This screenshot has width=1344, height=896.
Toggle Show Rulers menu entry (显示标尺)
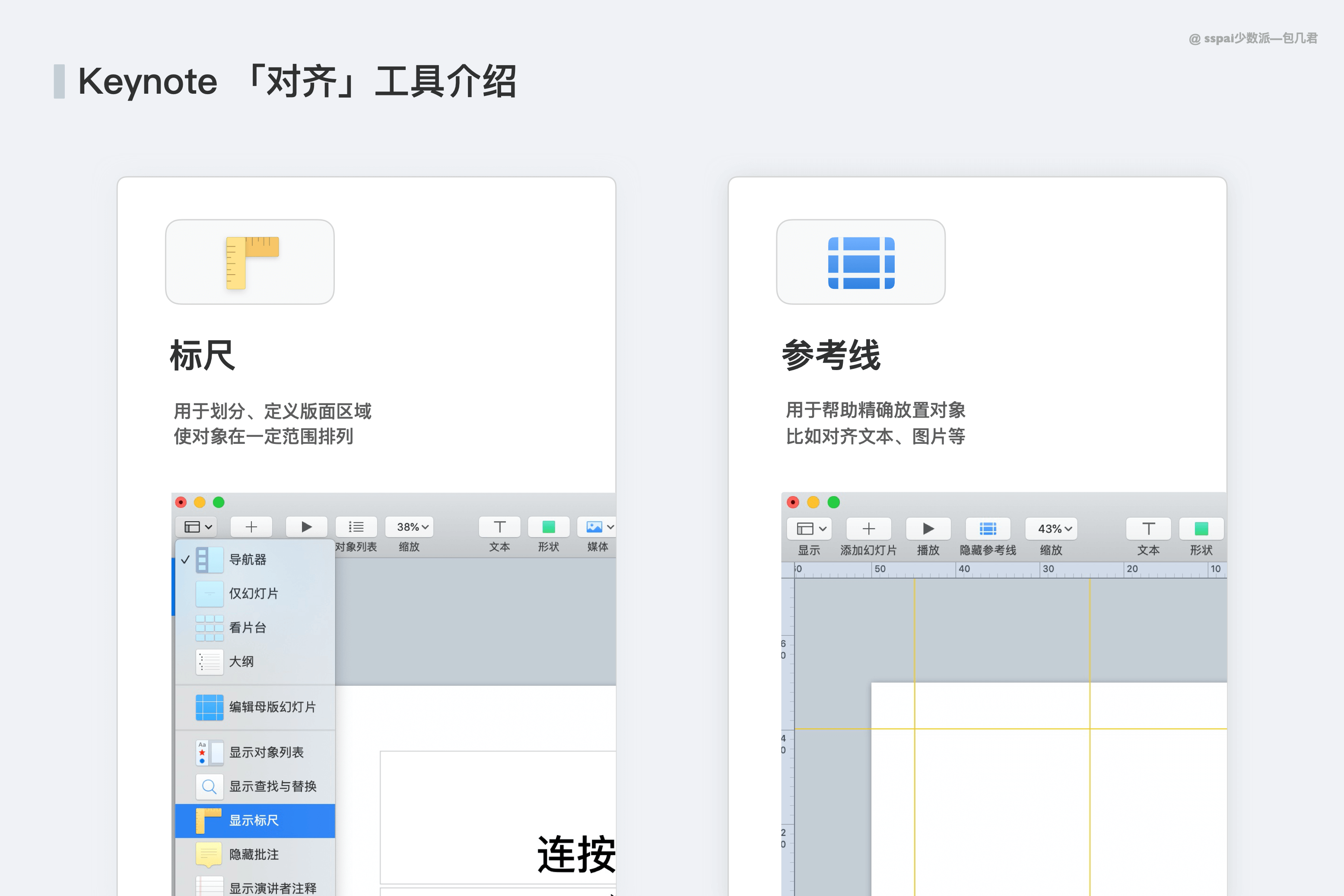coord(254,820)
